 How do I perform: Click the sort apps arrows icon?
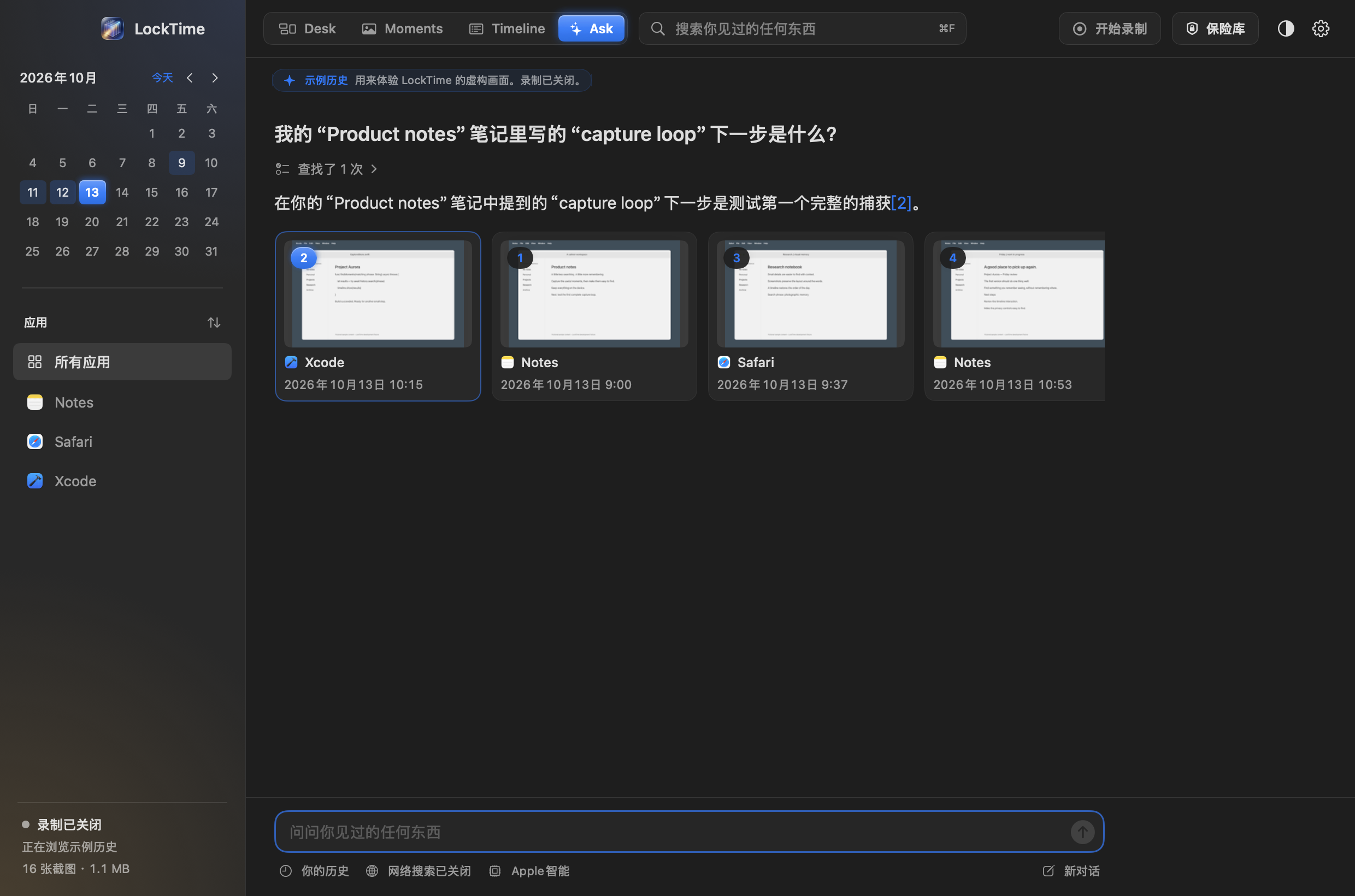click(214, 323)
